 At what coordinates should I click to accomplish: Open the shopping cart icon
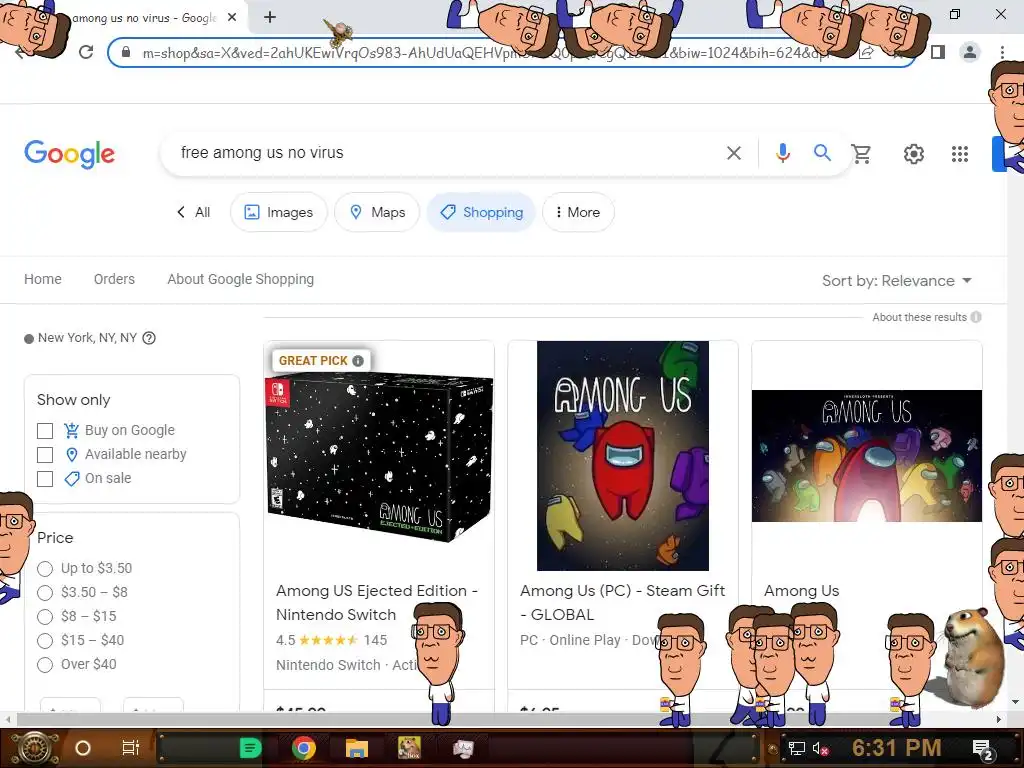click(x=861, y=154)
